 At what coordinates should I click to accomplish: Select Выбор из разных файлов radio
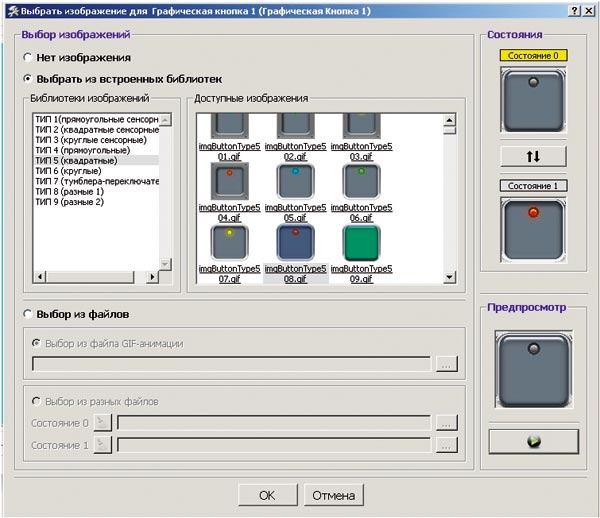[x=36, y=401]
